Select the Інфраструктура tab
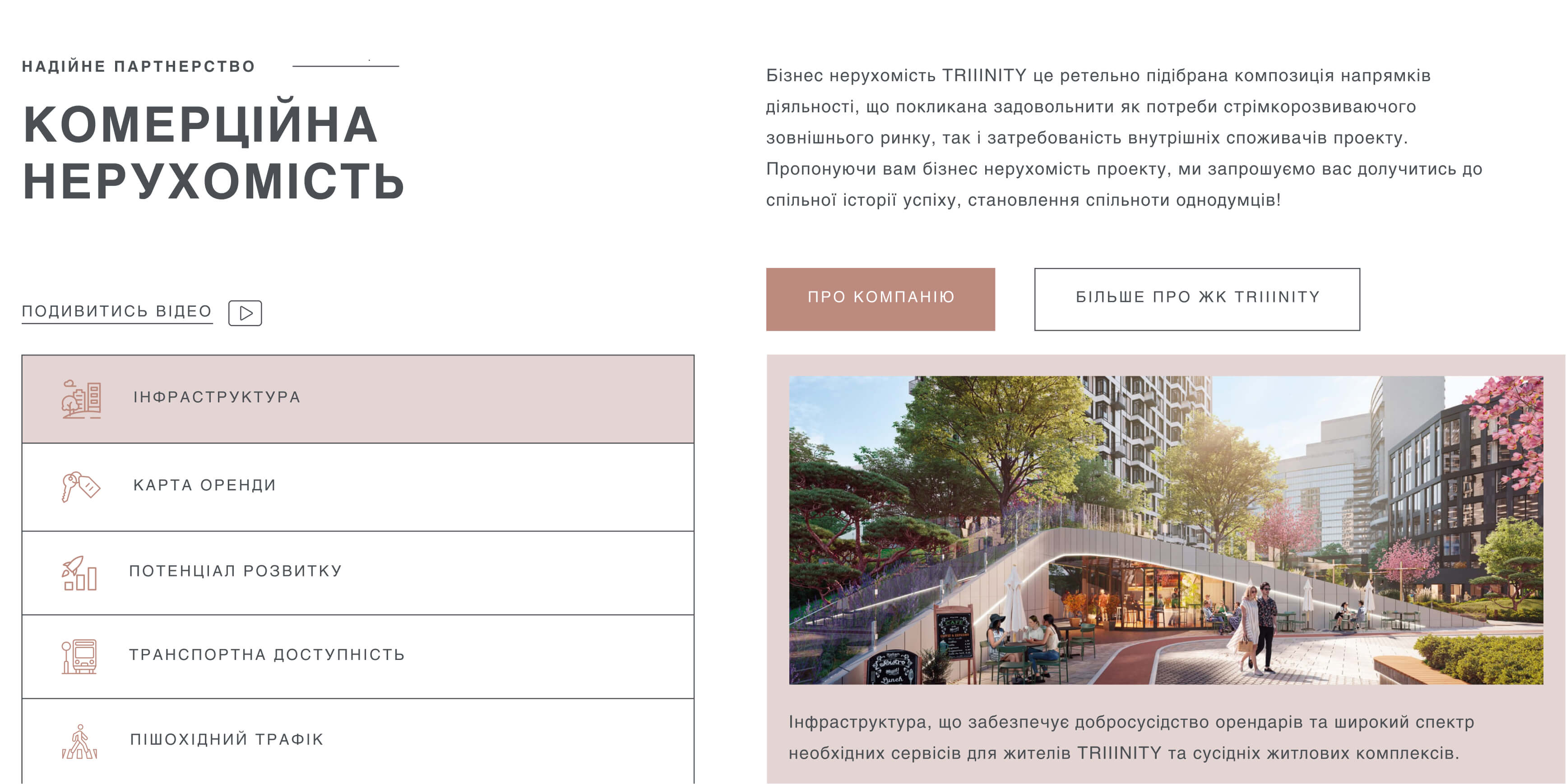Image resolution: width=1566 pixels, height=784 pixels. (357, 399)
